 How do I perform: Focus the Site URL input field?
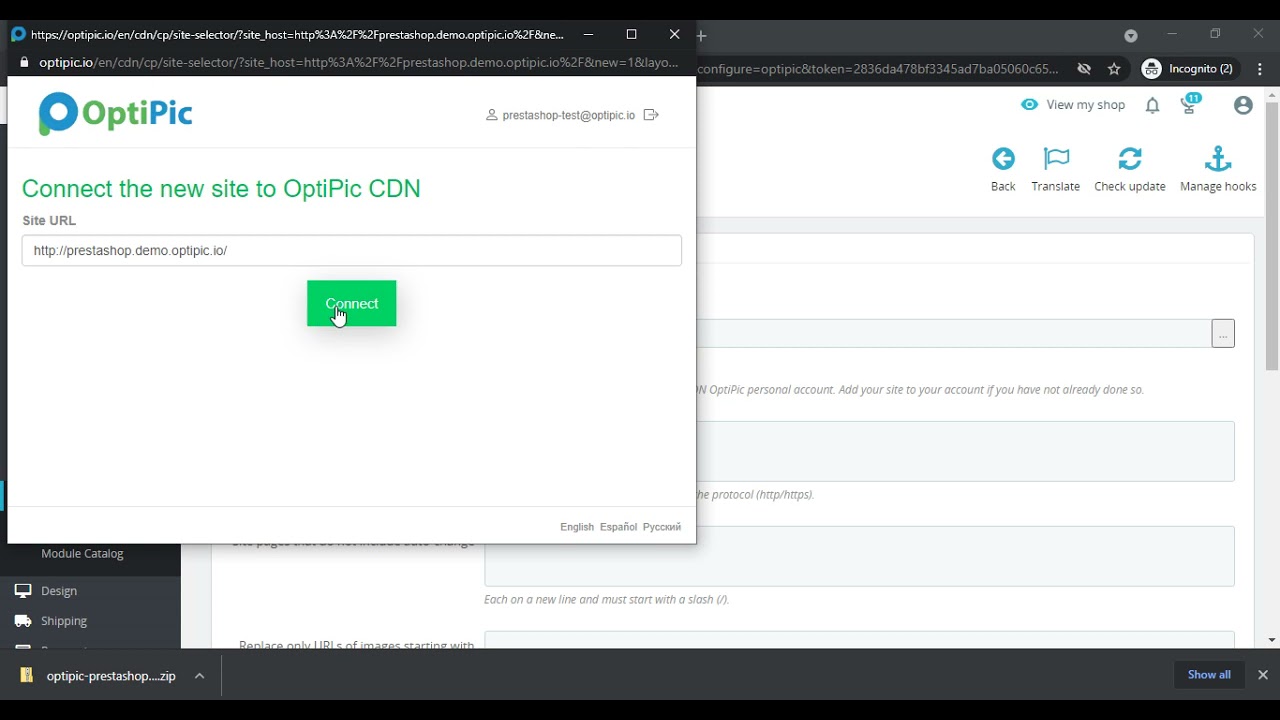(351, 250)
